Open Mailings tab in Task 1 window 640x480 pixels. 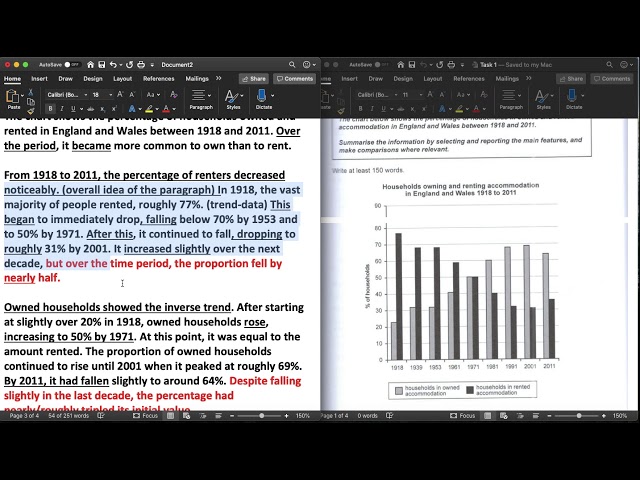click(x=507, y=78)
